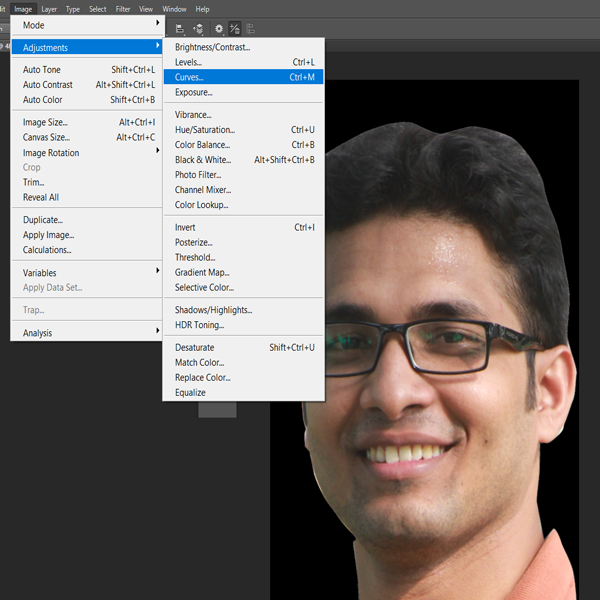
Task: Expand the Variables submenu
Action: click(x=88, y=273)
